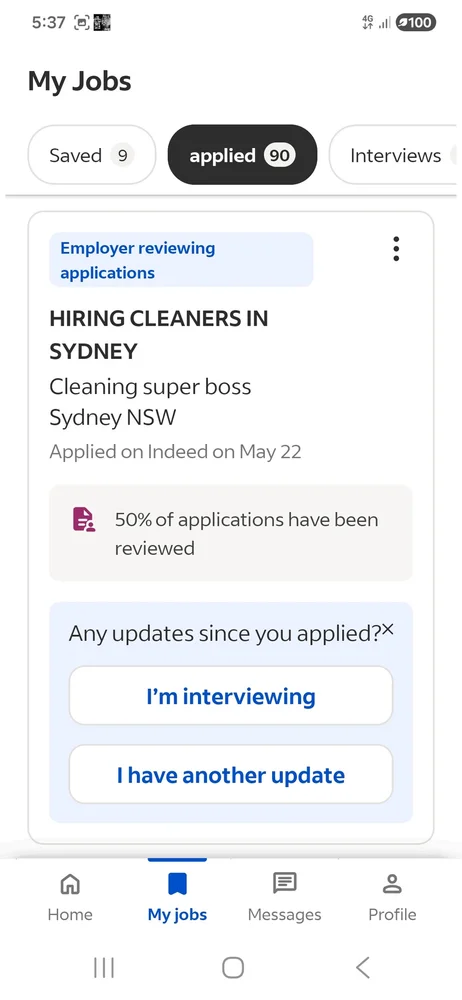Screen dimensions: 462x1000
Task: Tap the Home icon in bottom navigation
Action: pyautogui.click(x=70, y=884)
